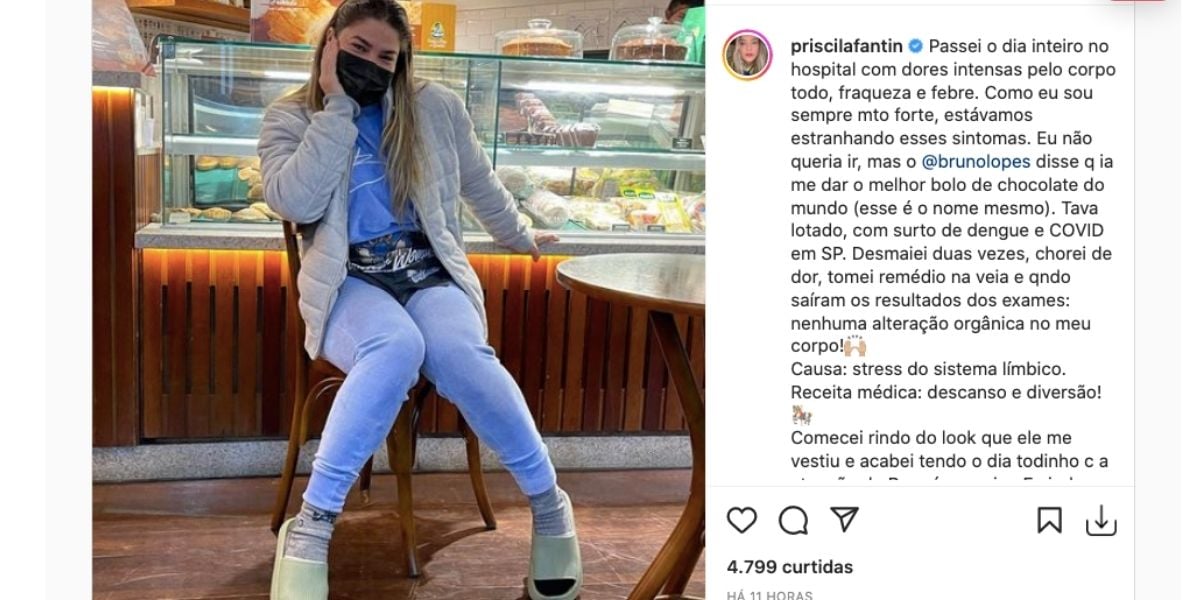The height and width of the screenshot is (600, 1200).
Task: Open comments with the speech bubble icon
Action: pyautogui.click(x=793, y=520)
